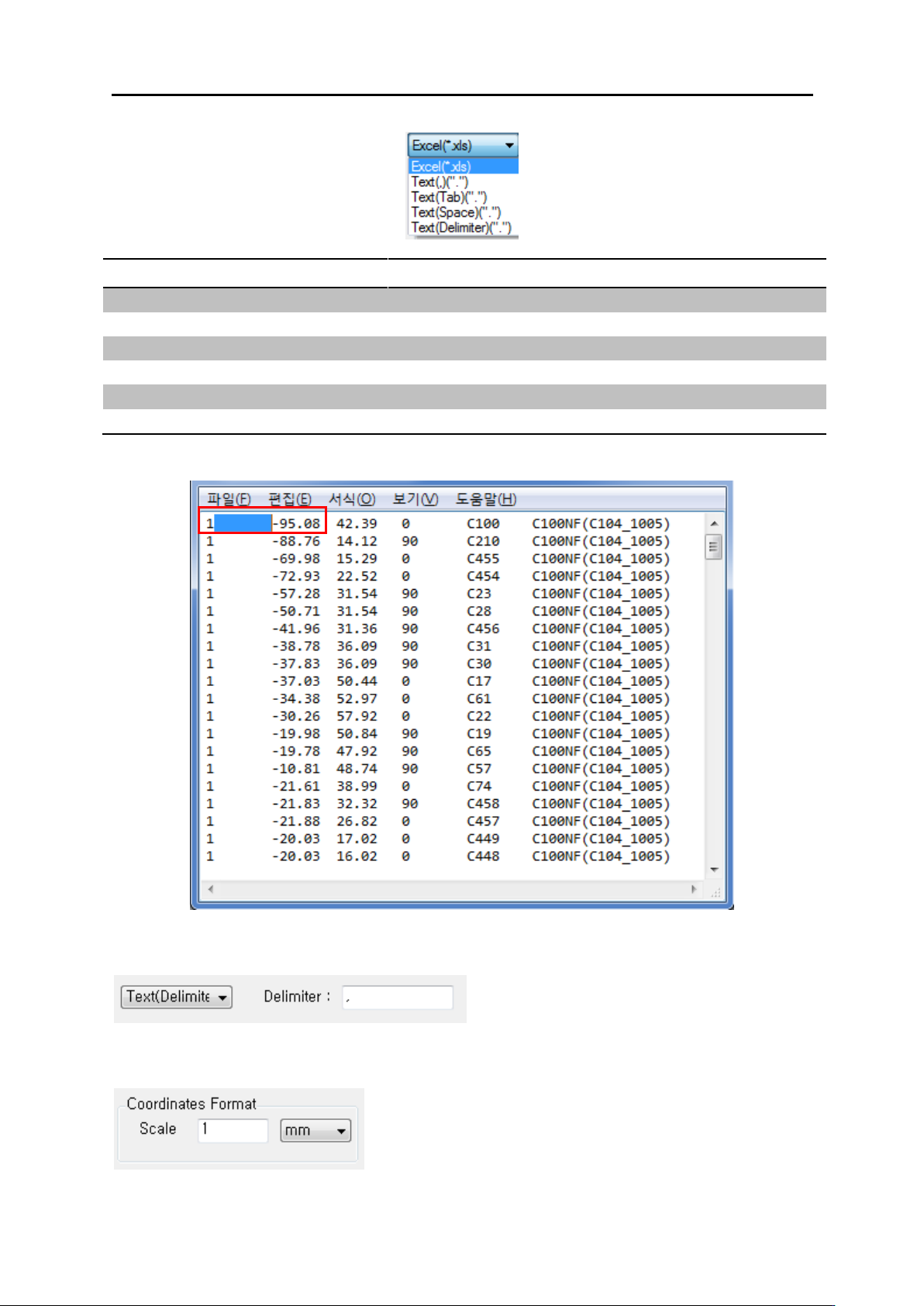Open the 도움말(H) menu
924x1306 pixels.
pyautogui.click(x=486, y=499)
